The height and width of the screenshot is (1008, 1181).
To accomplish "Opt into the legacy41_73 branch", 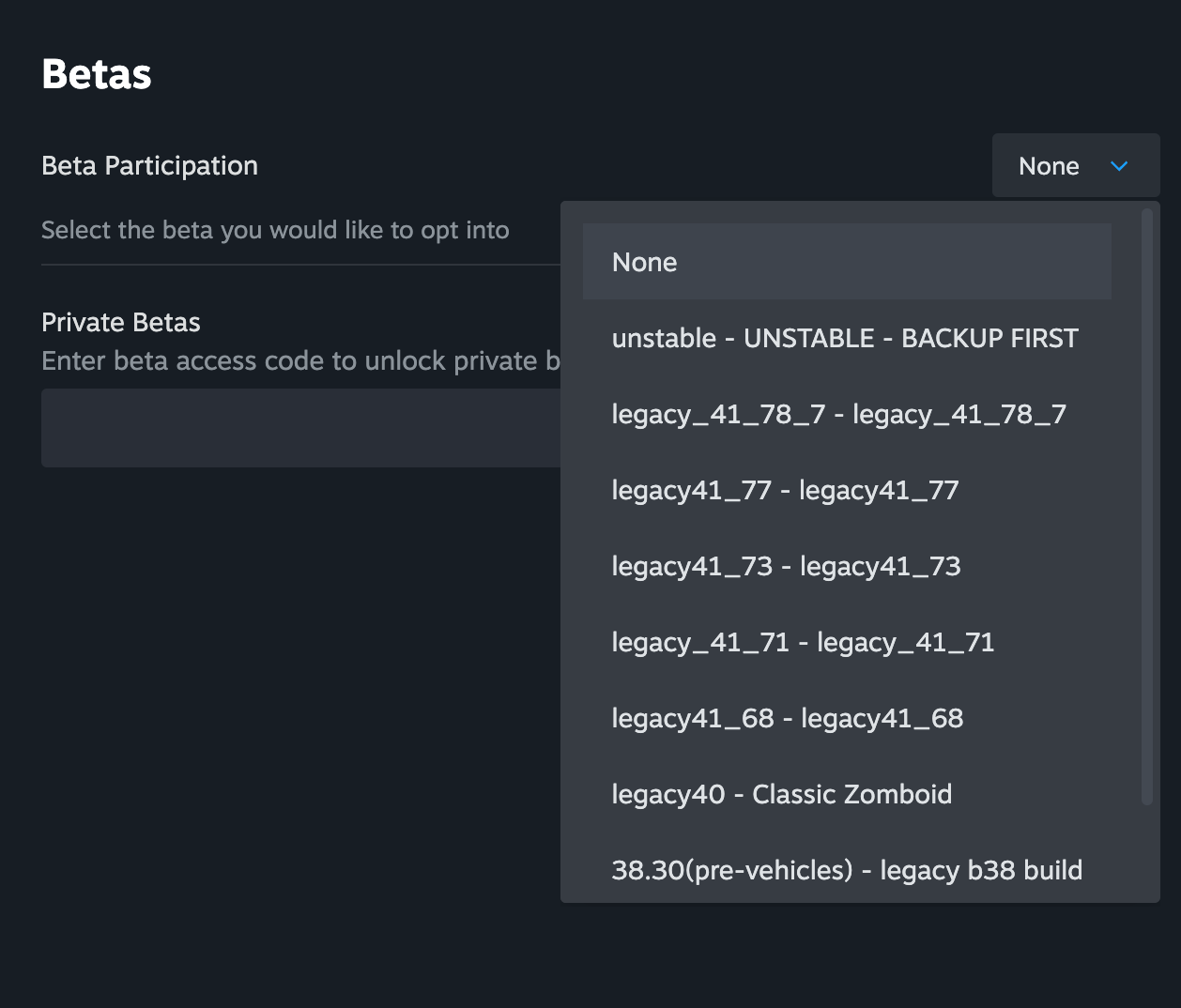I will 786,566.
